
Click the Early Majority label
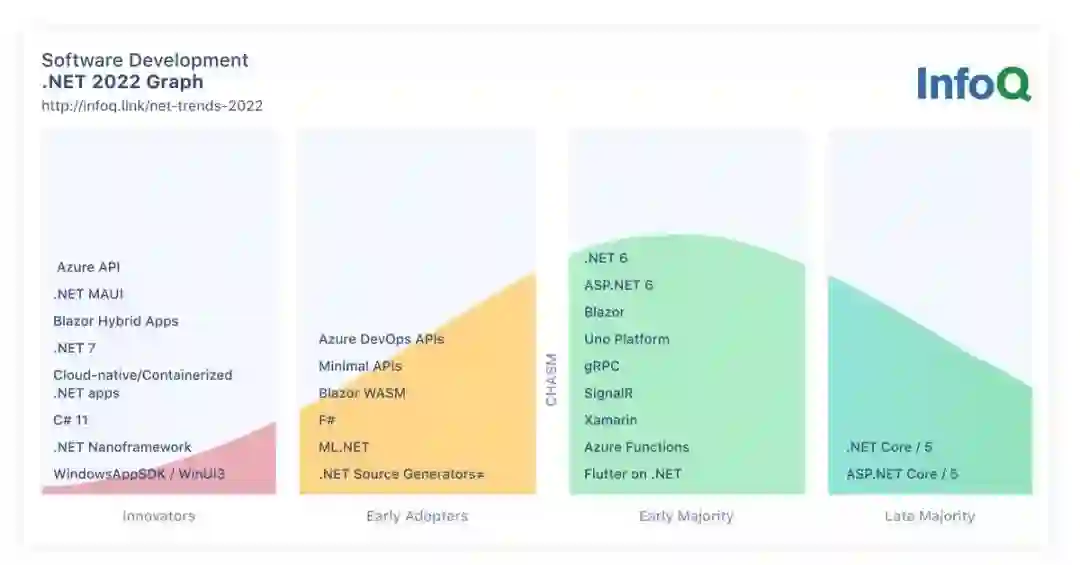point(686,517)
